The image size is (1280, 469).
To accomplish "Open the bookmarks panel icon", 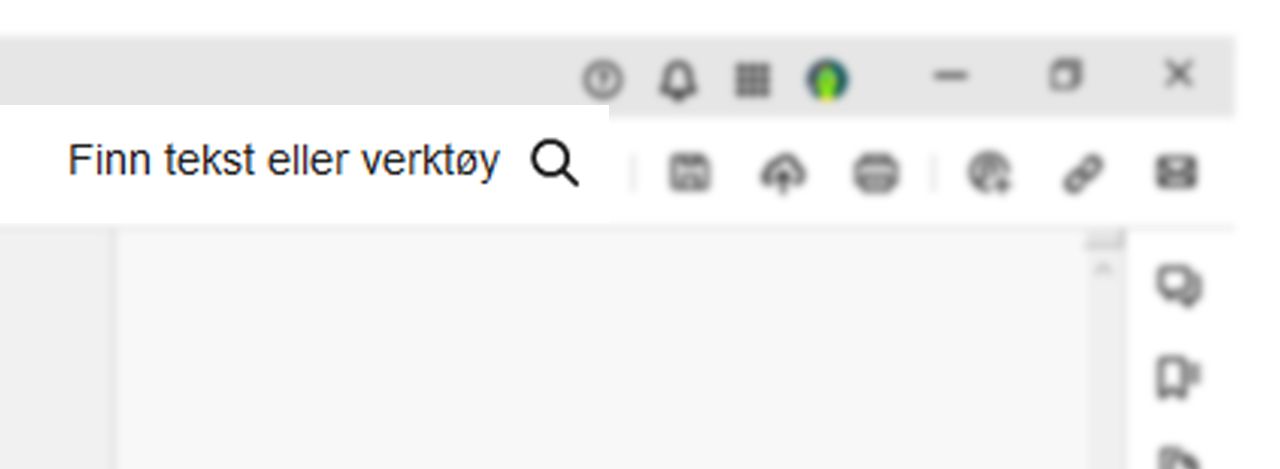I will [x=1178, y=378].
